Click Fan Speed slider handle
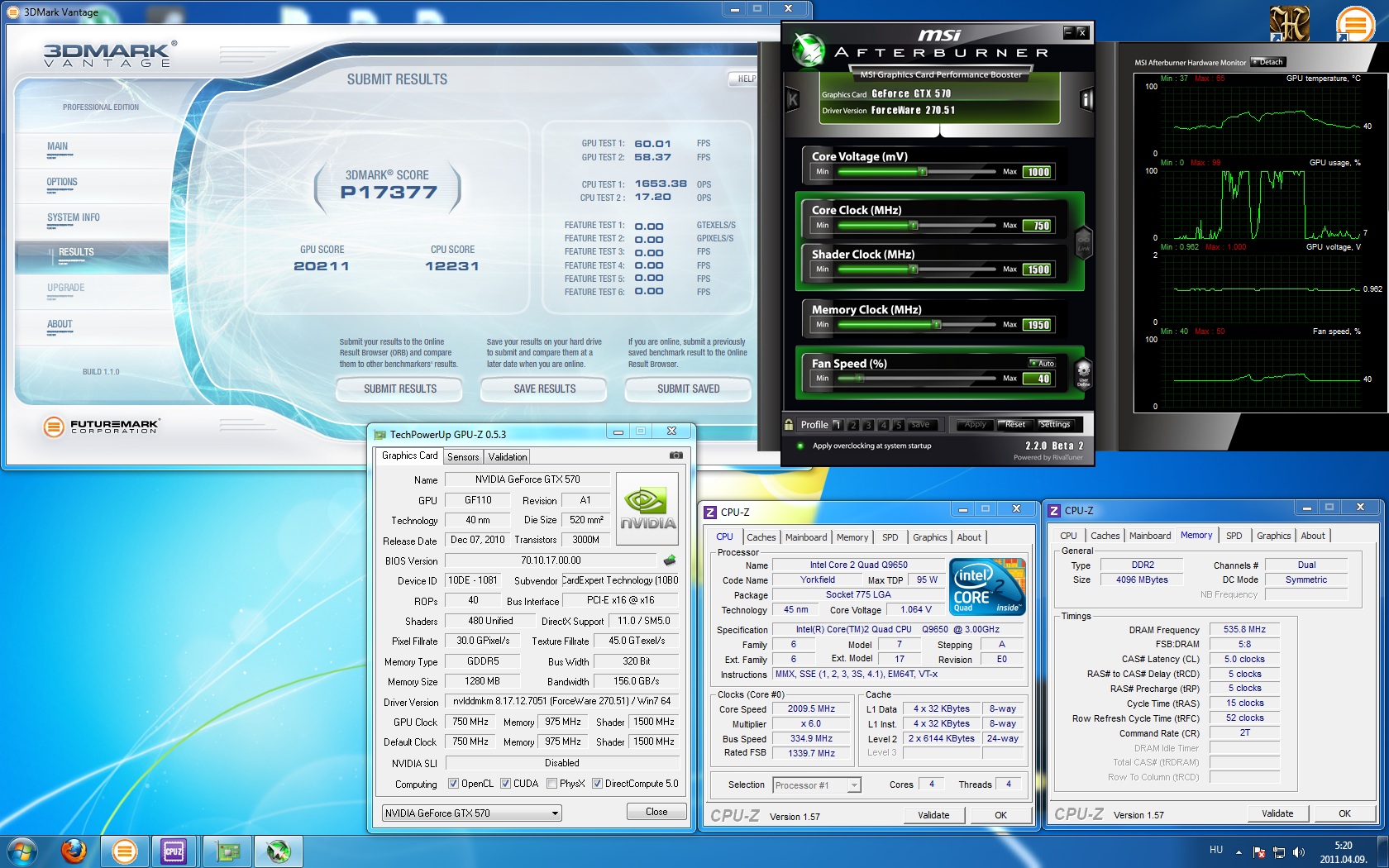Screen dimensions: 1389x868 (x=859, y=379)
